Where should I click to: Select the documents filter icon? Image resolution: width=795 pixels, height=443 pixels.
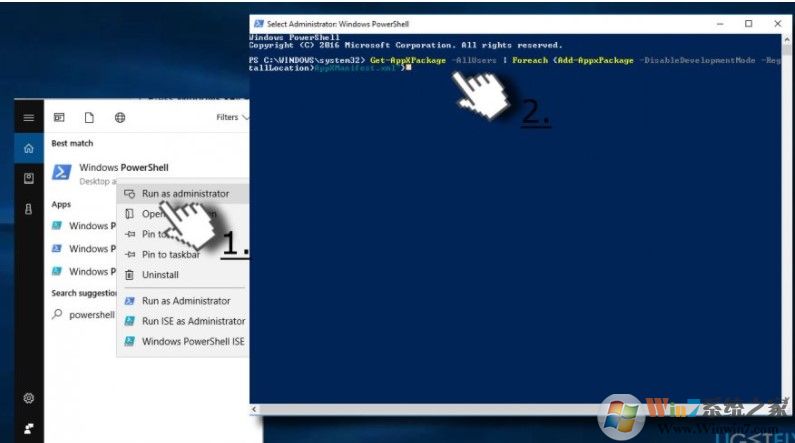point(89,117)
